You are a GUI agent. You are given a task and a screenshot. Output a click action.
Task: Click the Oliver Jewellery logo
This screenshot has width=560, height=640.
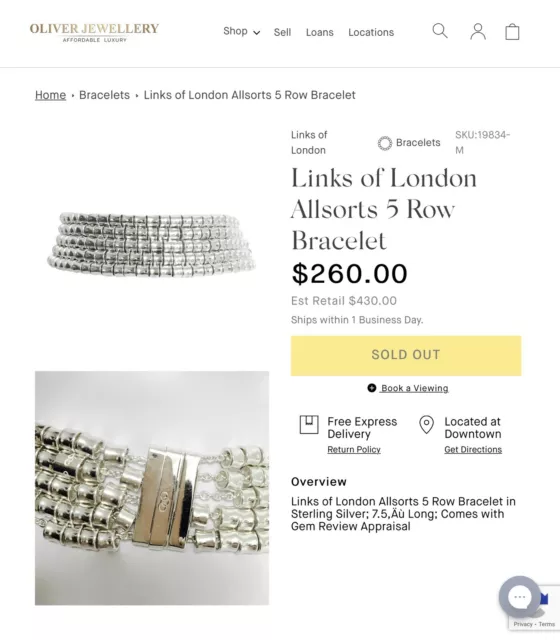(x=94, y=32)
